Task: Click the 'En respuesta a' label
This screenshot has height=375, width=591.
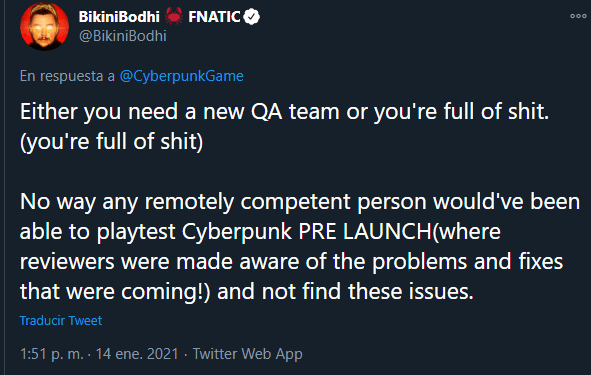Action: pyautogui.click(x=67, y=76)
